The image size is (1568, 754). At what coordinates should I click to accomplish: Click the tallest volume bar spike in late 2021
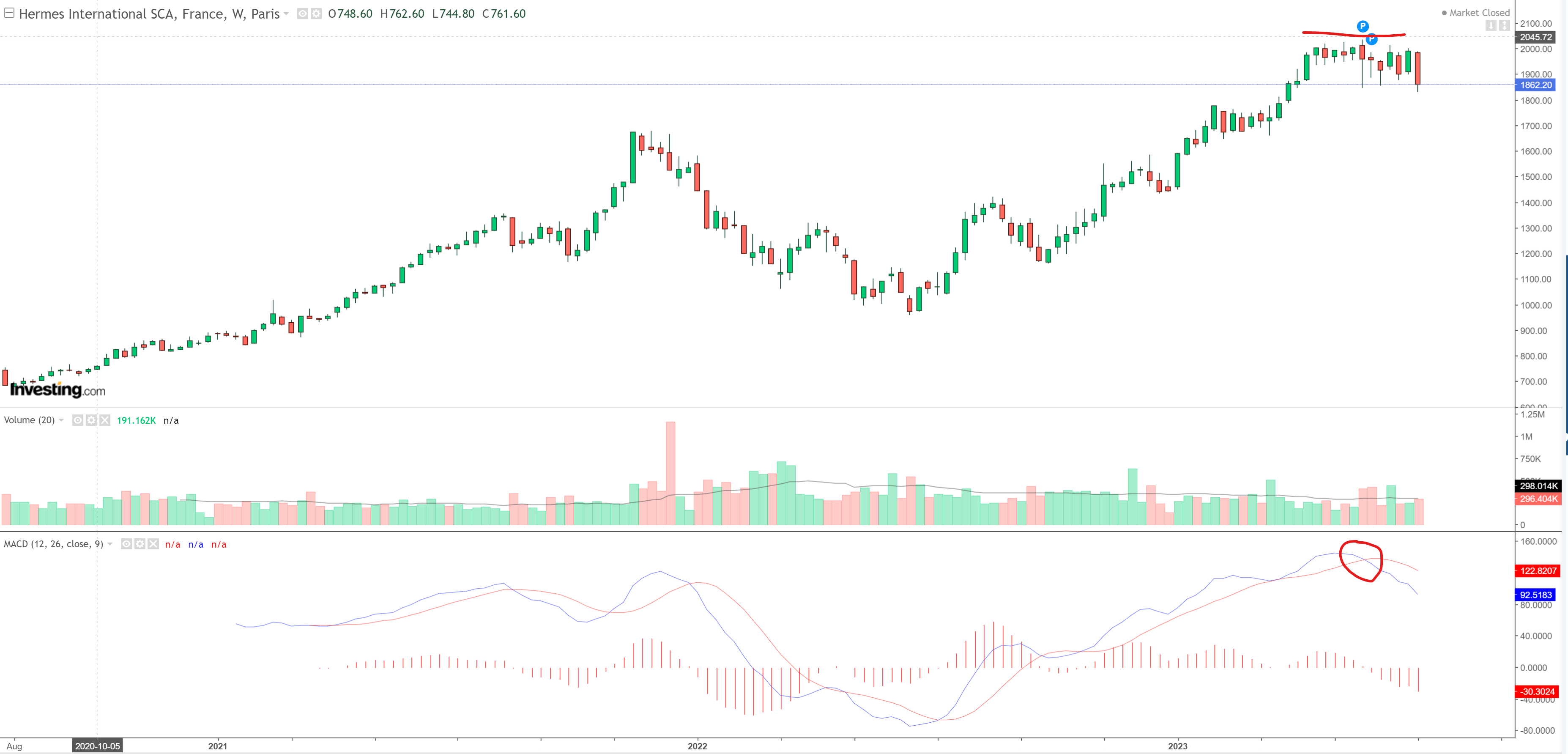click(x=670, y=473)
